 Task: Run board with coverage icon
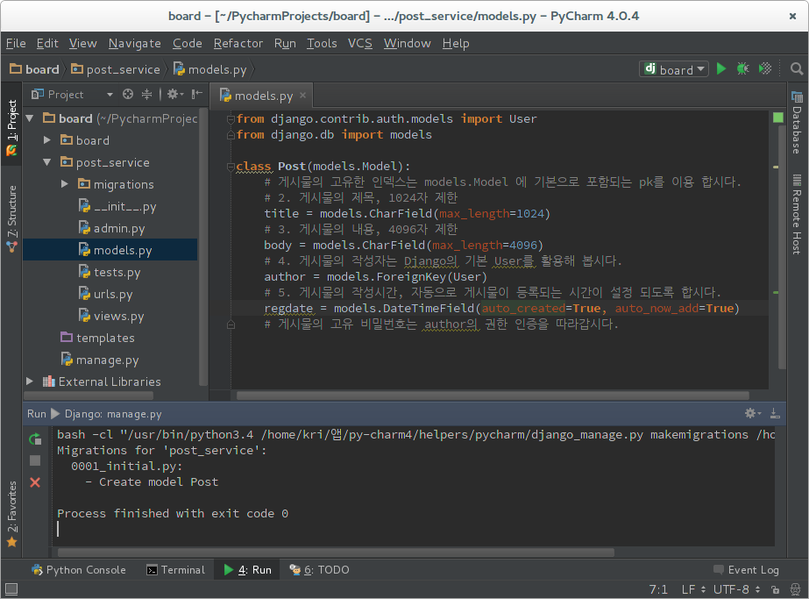[765, 69]
